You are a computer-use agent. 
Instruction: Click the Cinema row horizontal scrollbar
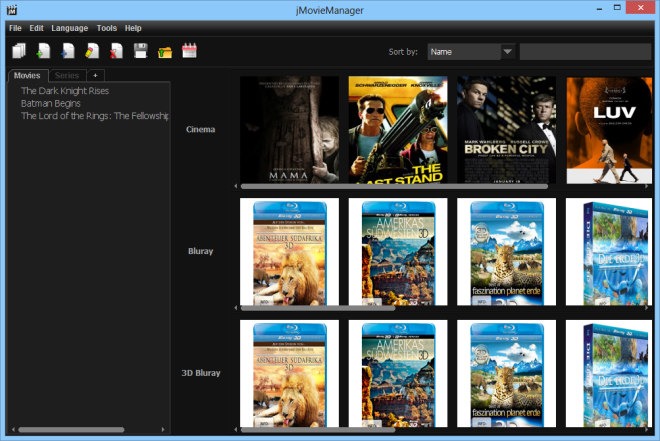[394, 186]
